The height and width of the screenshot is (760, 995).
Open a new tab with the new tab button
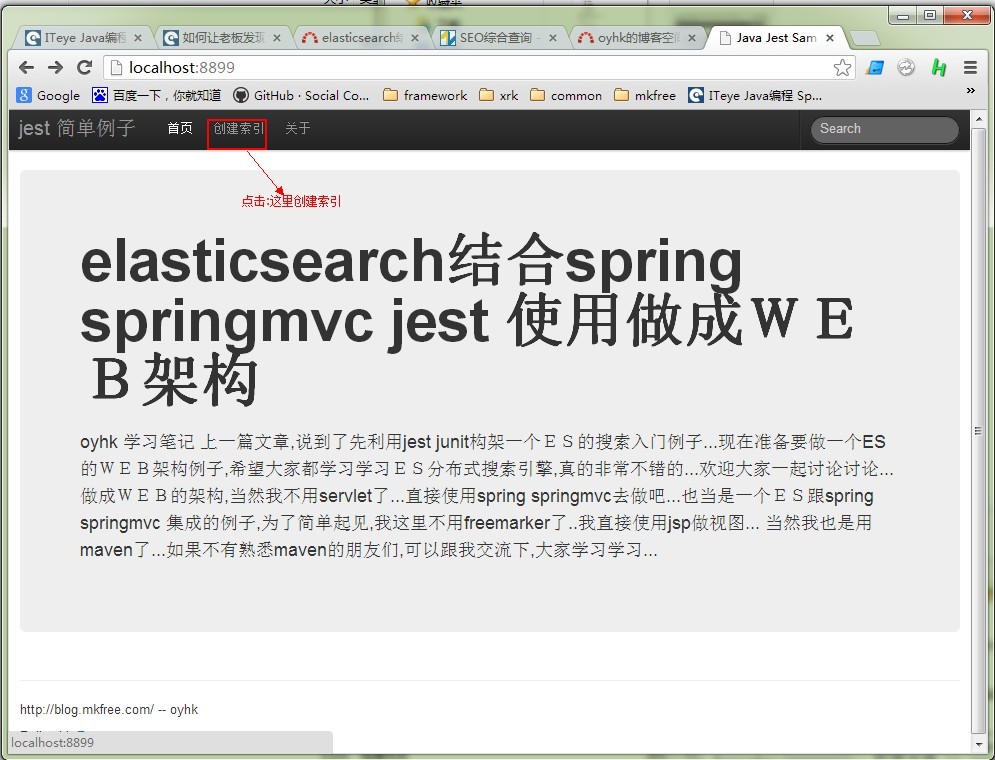864,39
